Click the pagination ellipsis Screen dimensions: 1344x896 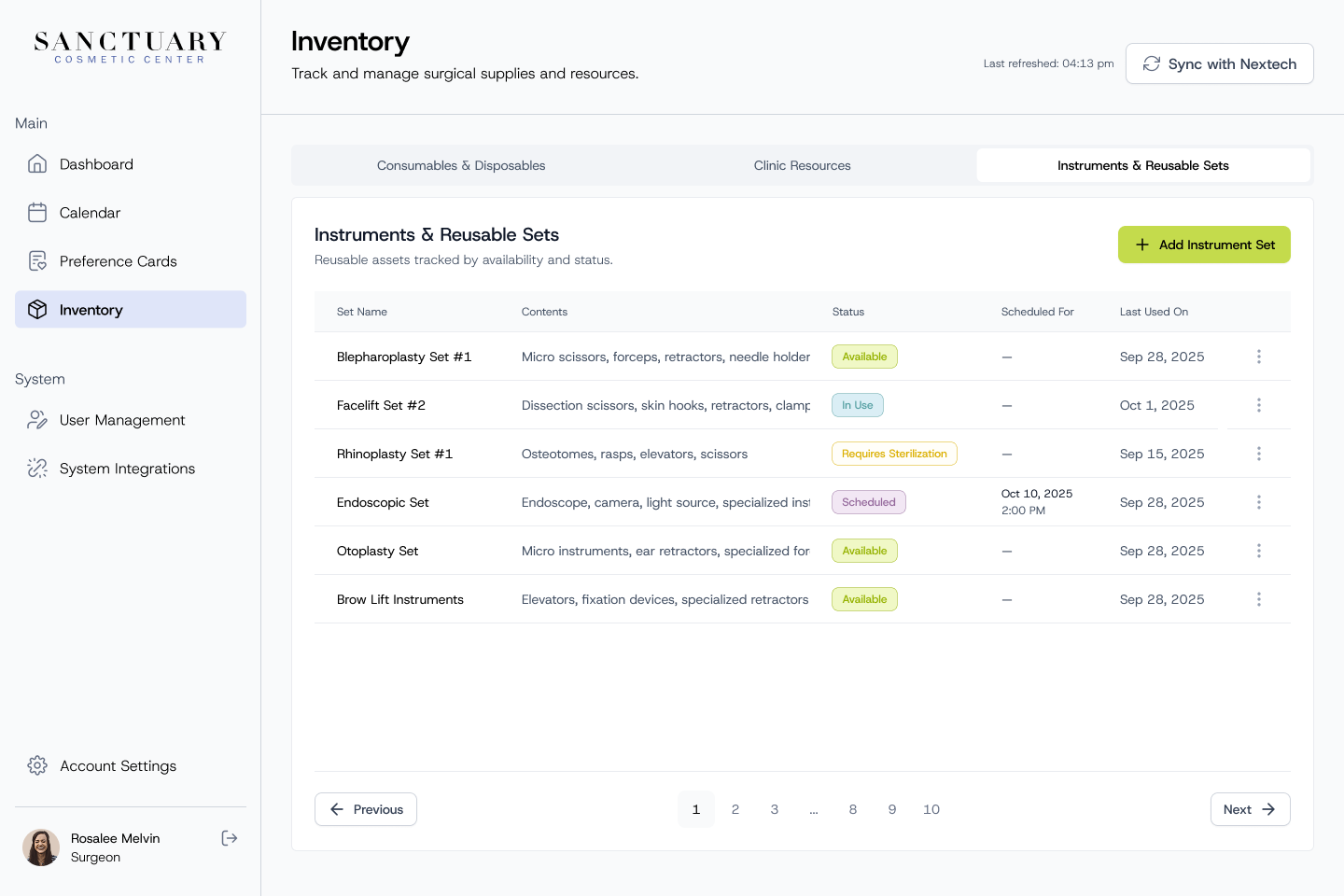click(x=814, y=810)
